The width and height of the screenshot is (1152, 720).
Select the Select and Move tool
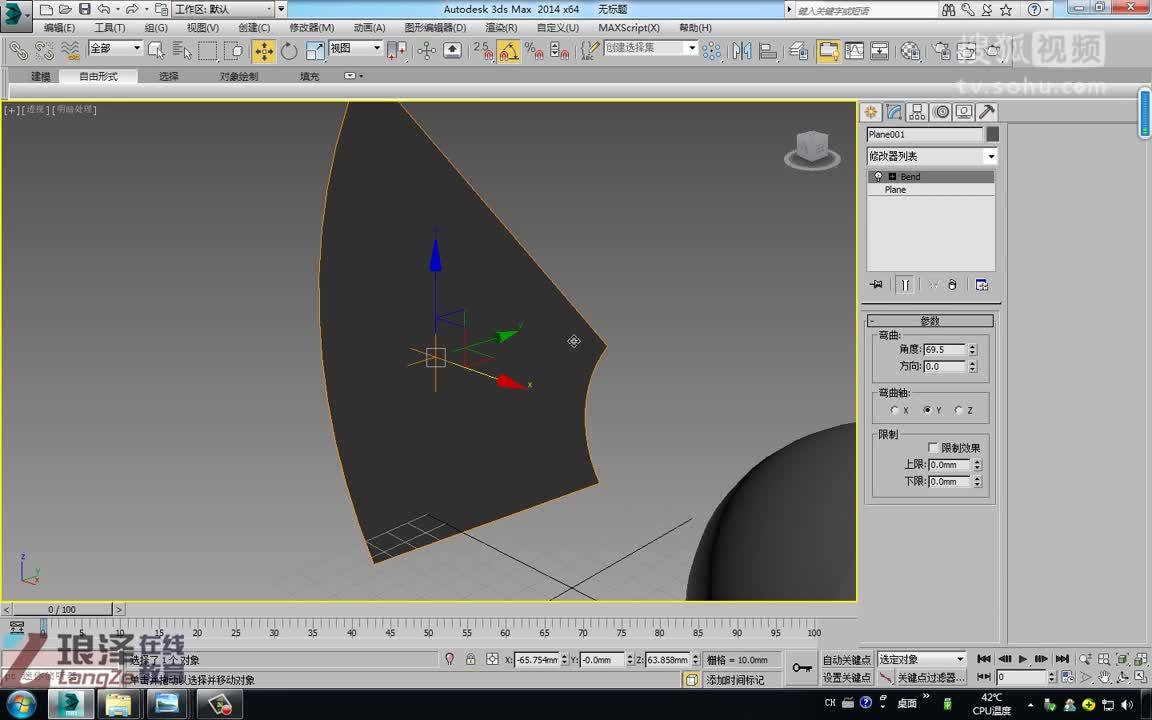[x=264, y=49]
